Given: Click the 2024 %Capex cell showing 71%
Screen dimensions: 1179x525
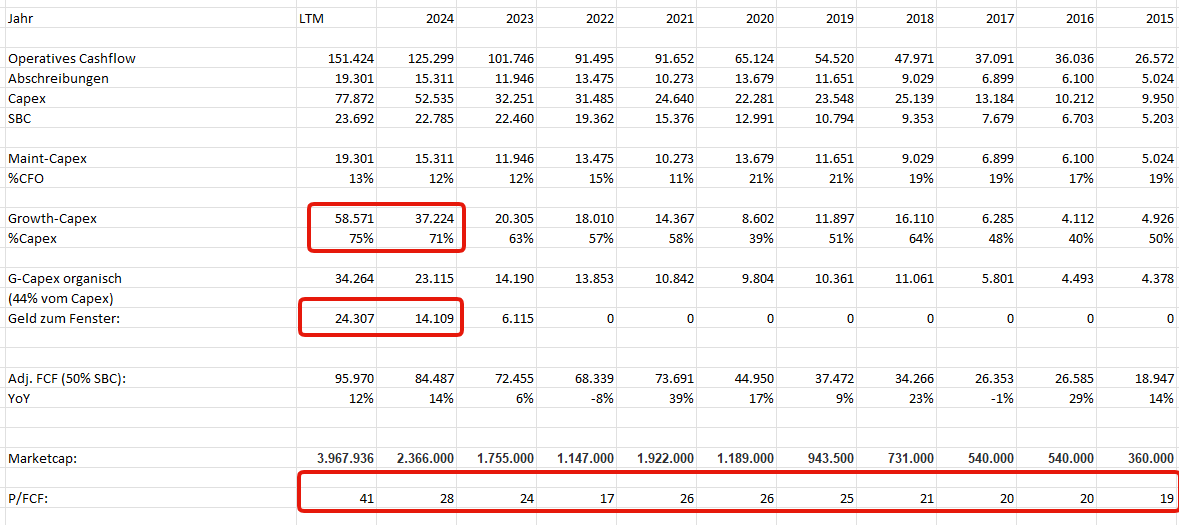Looking at the screenshot, I should (x=437, y=238).
